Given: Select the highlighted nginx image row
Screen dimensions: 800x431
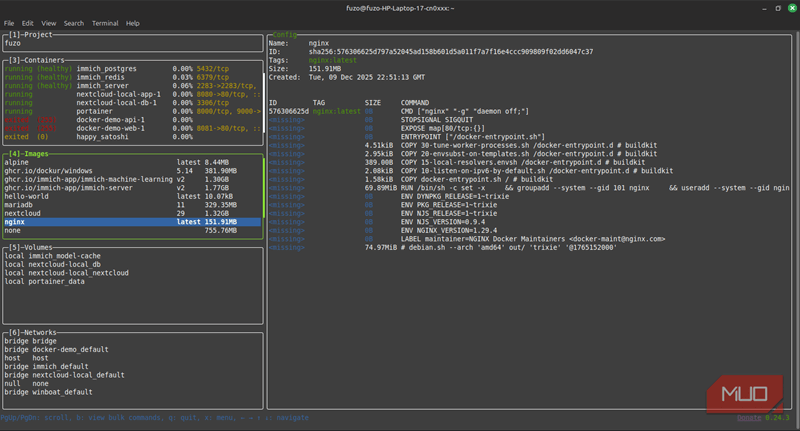Looking at the screenshot, I should pos(133,222).
